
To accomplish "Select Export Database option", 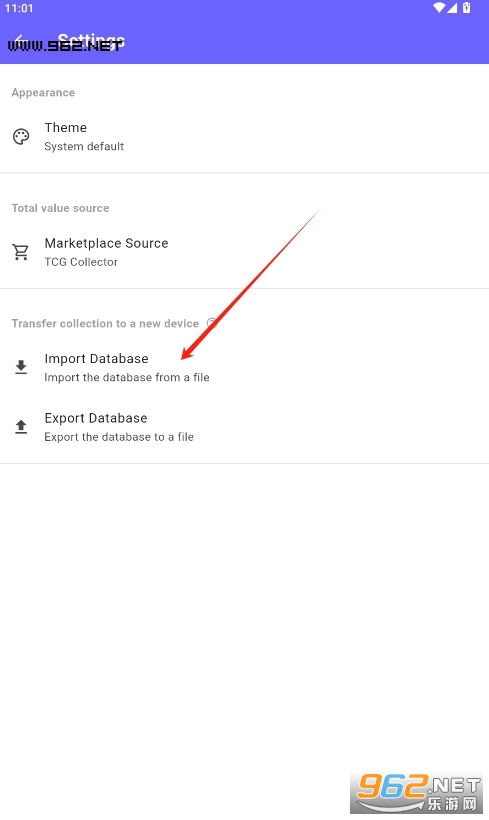I will tap(244, 427).
